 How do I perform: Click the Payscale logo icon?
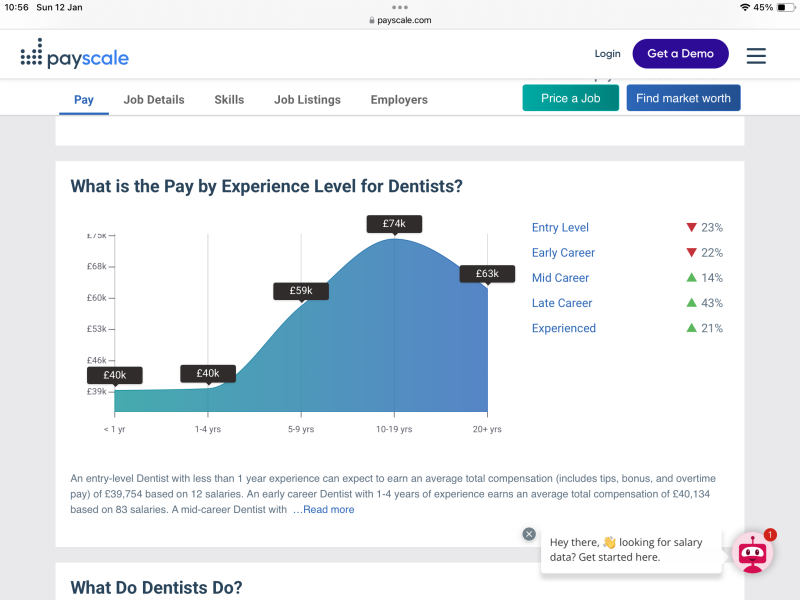[x=31, y=55]
